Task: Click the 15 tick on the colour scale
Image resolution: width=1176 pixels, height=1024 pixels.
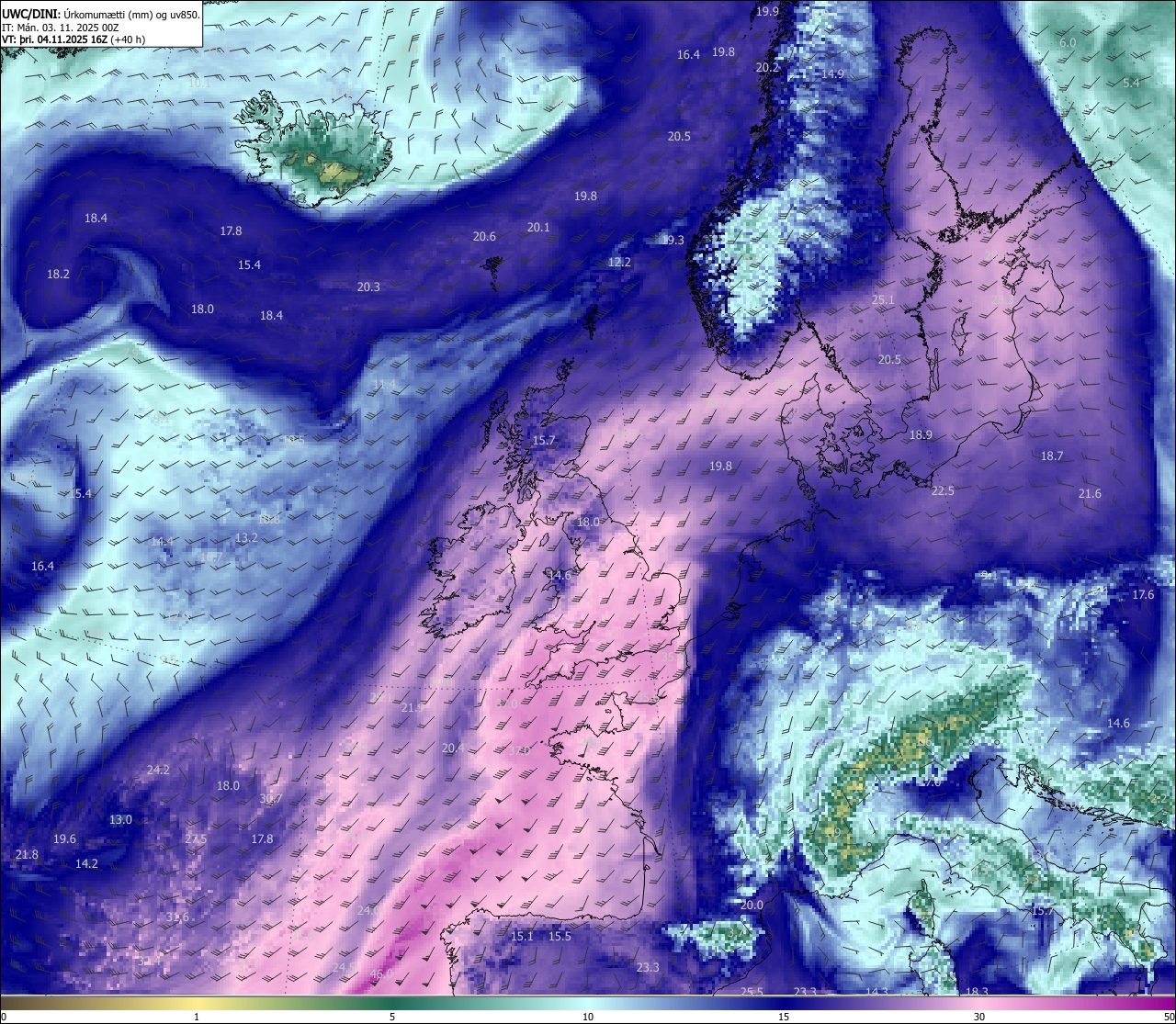Action: point(784,1017)
